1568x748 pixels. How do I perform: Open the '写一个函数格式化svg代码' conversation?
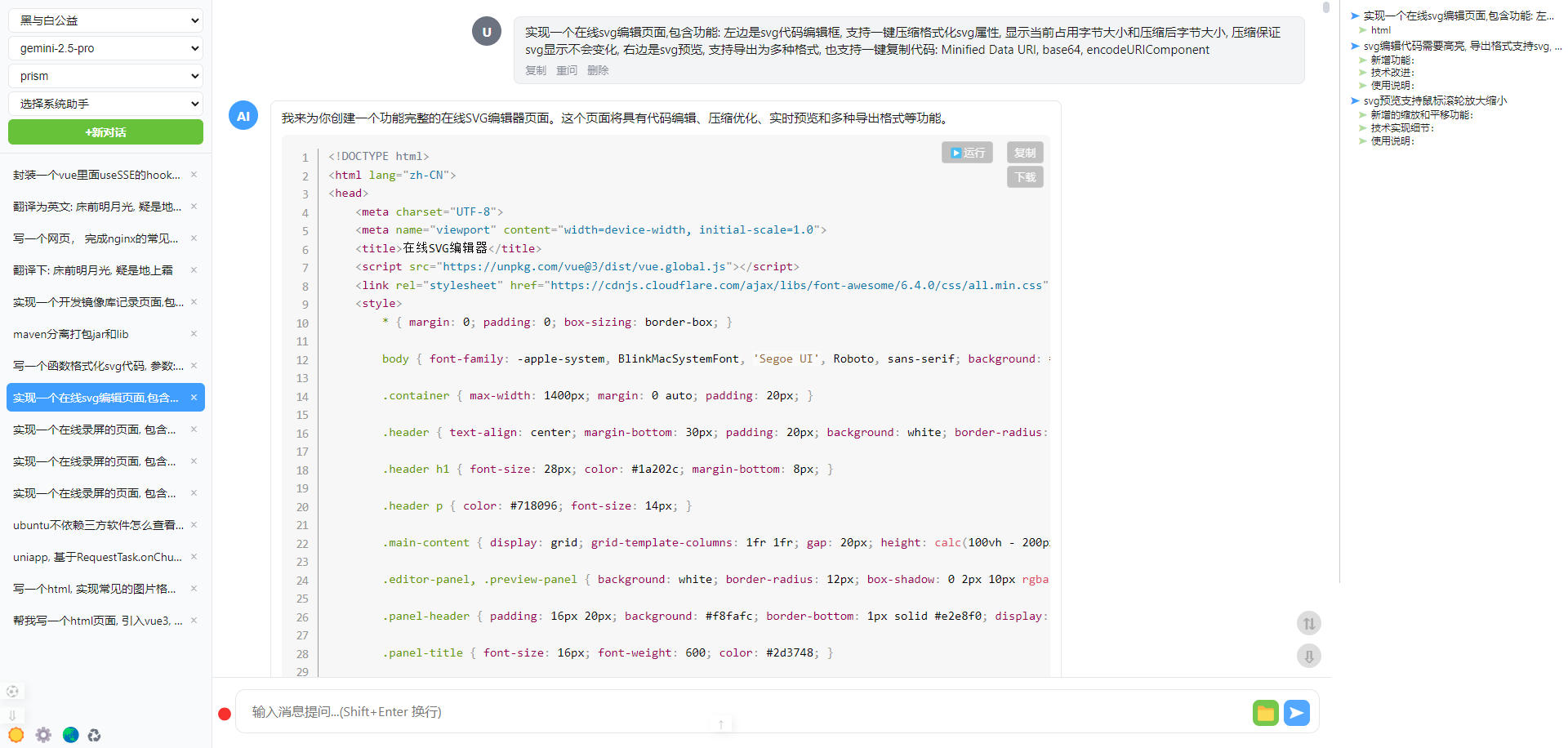pyautogui.click(x=98, y=366)
